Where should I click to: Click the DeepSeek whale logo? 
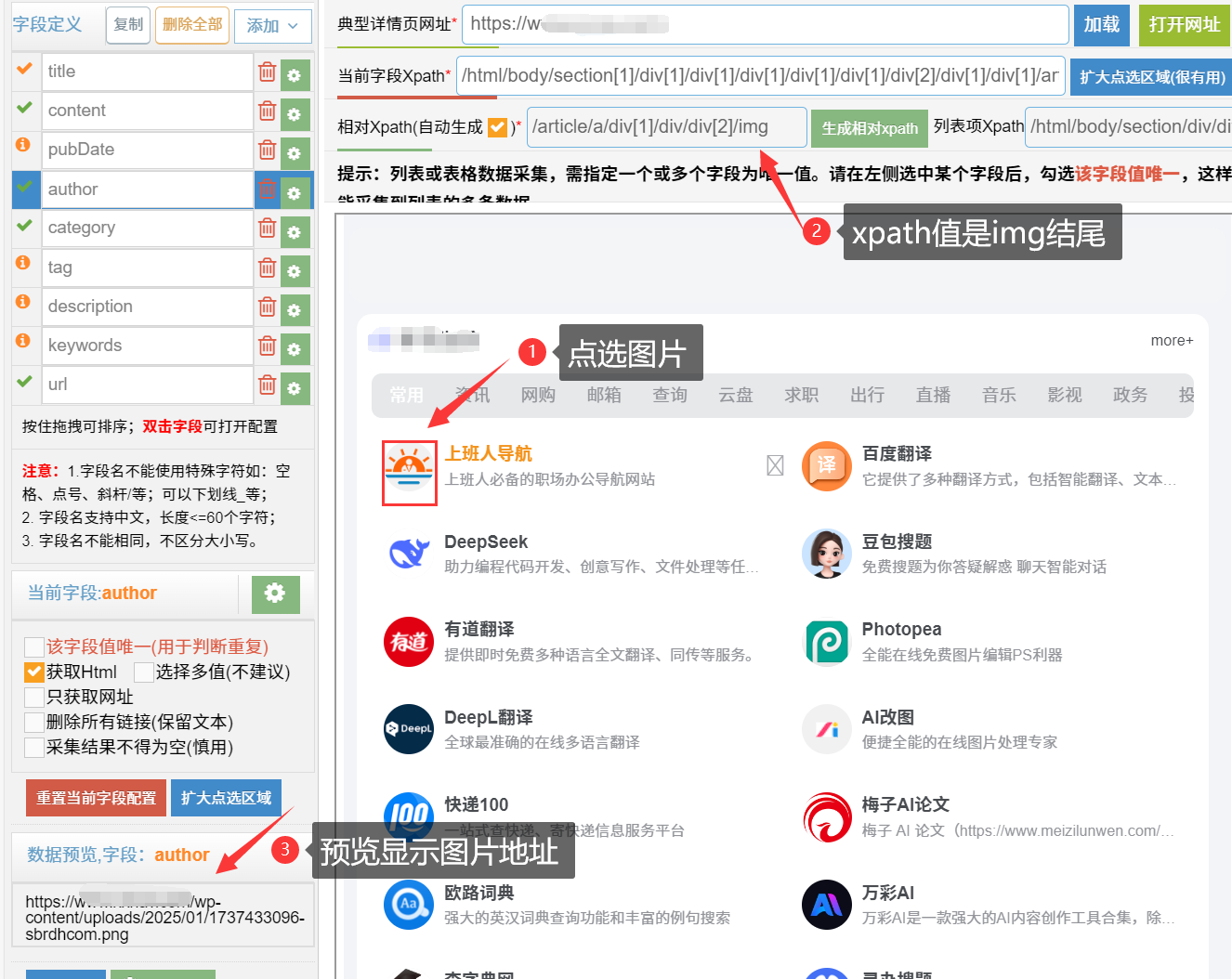tap(409, 554)
